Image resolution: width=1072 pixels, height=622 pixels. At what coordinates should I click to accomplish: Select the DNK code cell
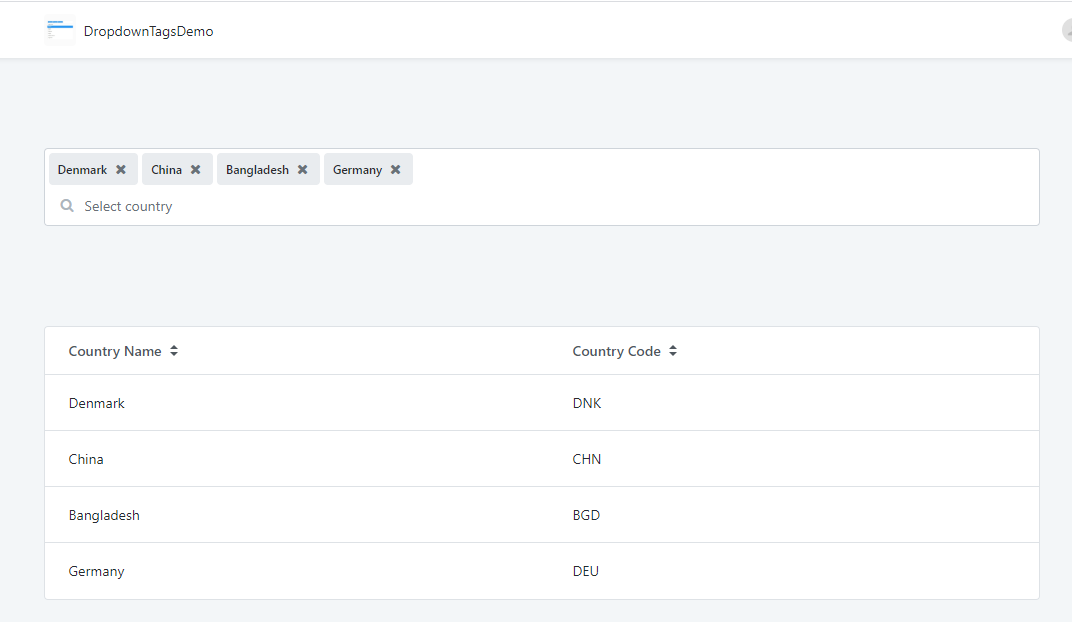point(587,403)
